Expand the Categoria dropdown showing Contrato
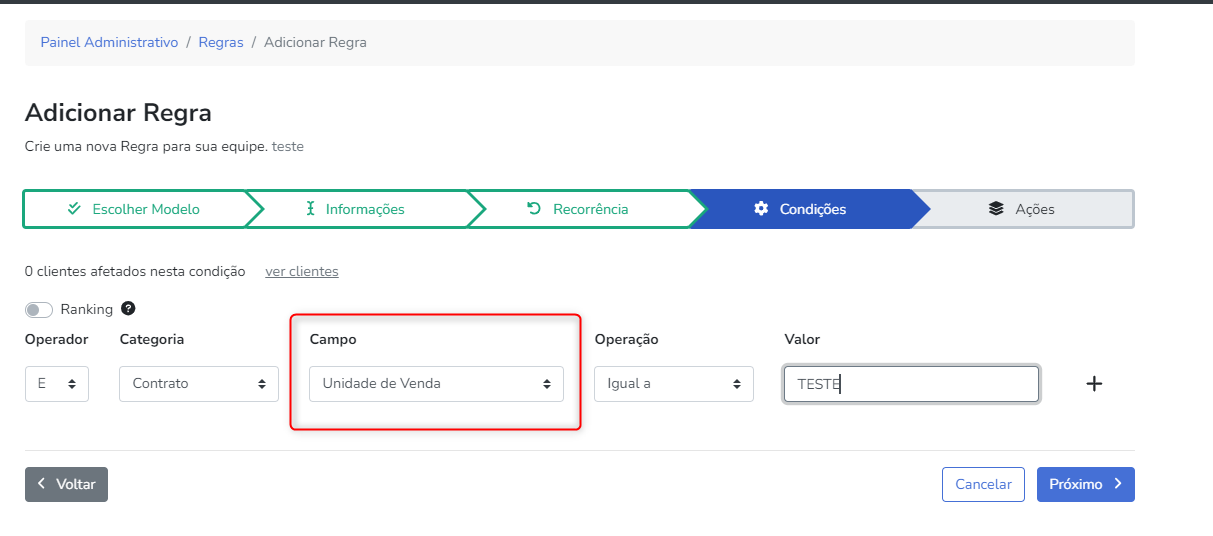This screenshot has width=1213, height=536. pyautogui.click(x=199, y=384)
